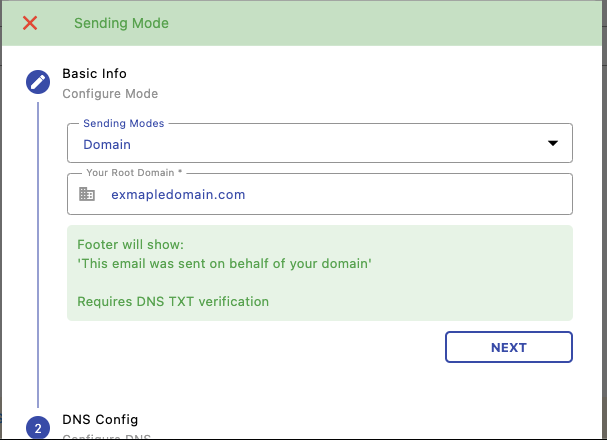Click the building icon in domain field
Image resolution: width=607 pixels, height=440 pixels.
[88, 194]
